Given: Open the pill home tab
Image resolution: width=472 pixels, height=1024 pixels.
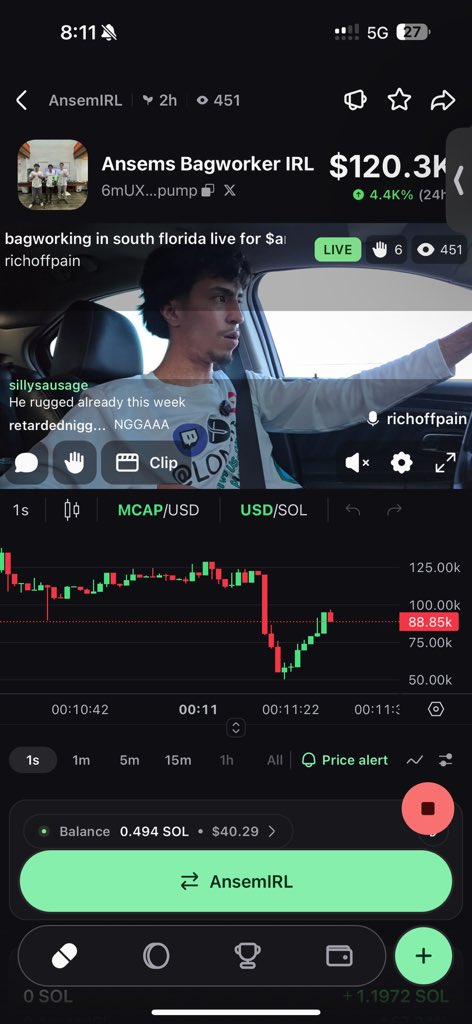Looking at the screenshot, I should click(65, 956).
